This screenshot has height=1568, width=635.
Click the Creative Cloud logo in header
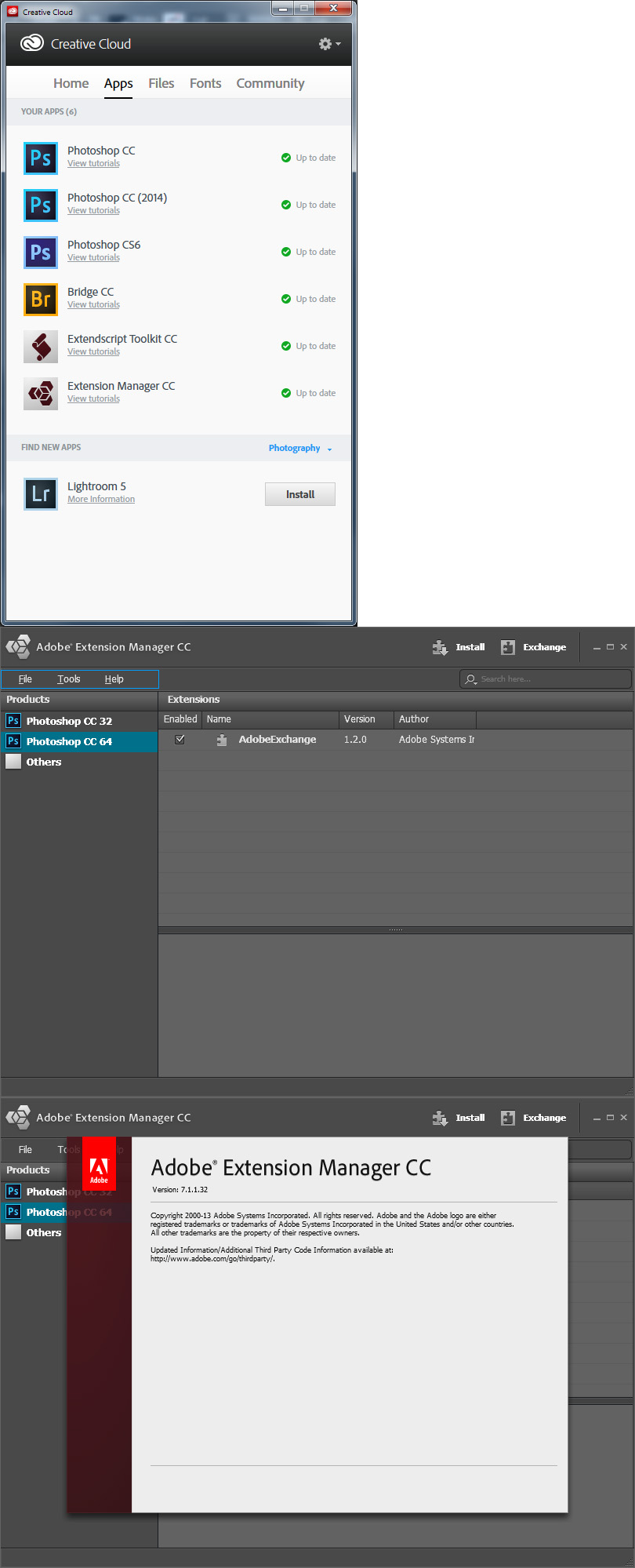(x=32, y=43)
